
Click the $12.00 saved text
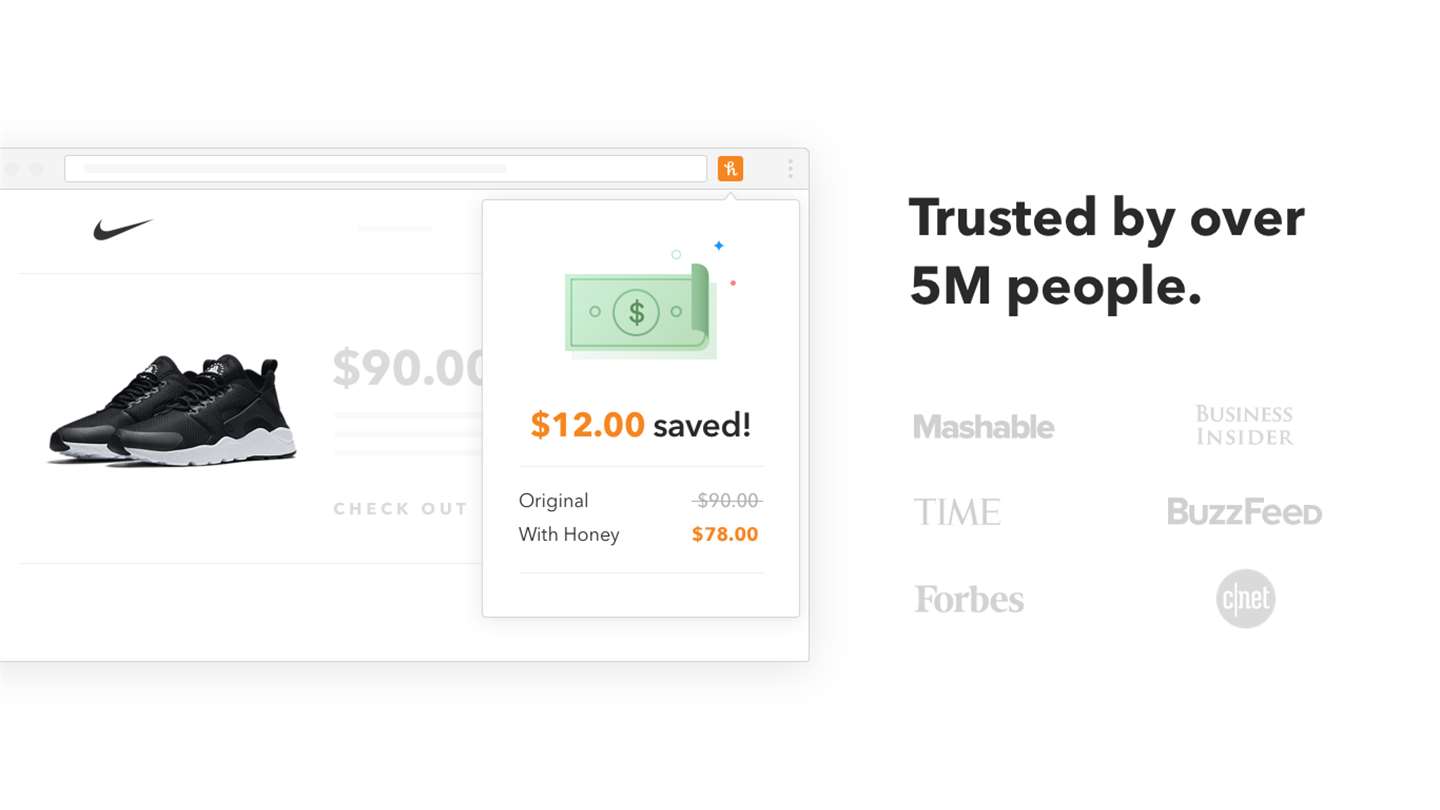[x=640, y=425]
